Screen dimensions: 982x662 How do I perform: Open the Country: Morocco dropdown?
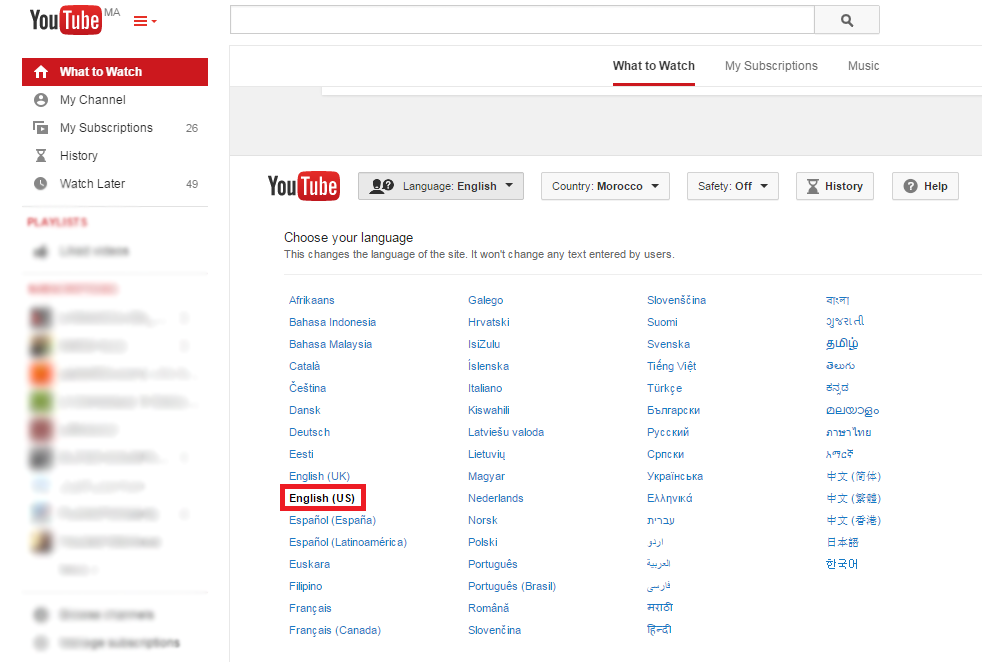pyautogui.click(x=605, y=186)
